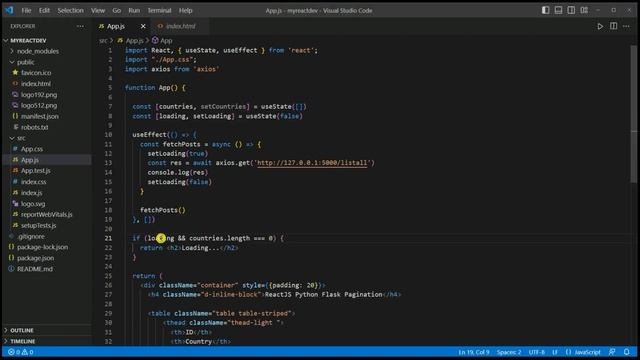Click src in the breadcrumb path
Image resolution: width=640 pixels, height=360 pixels.
tap(103, 40)
